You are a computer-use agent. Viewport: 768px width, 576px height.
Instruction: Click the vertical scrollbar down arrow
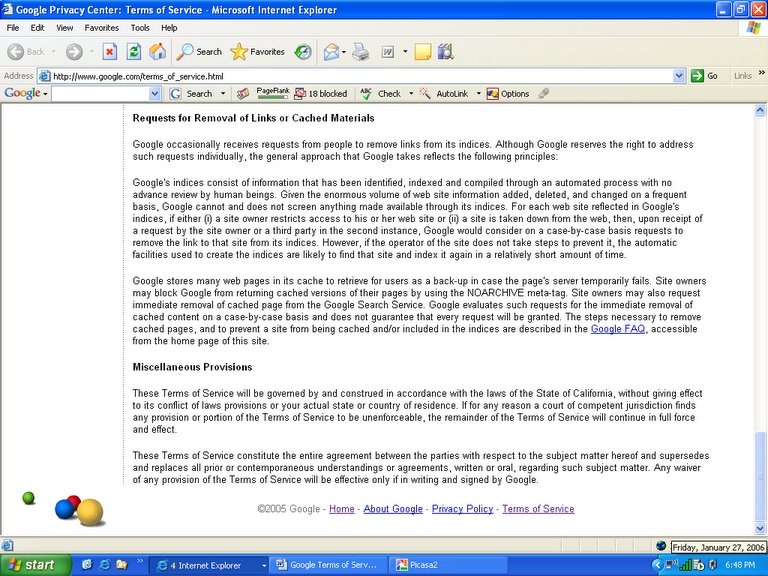[x=760, y=528]
